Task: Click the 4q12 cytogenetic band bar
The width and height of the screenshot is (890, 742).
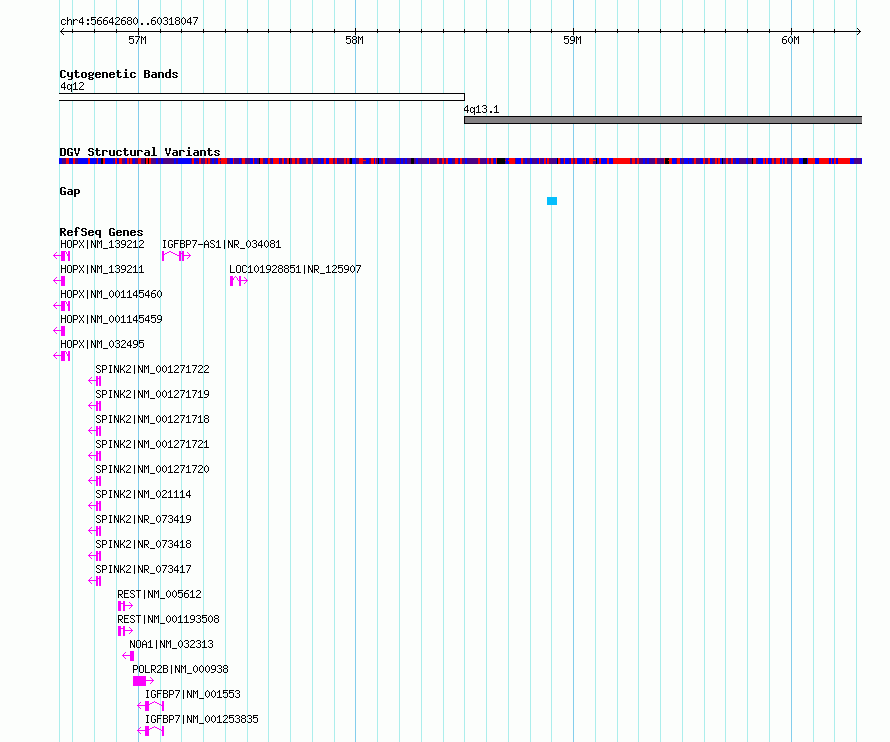Action: click(x=262, y=97)
